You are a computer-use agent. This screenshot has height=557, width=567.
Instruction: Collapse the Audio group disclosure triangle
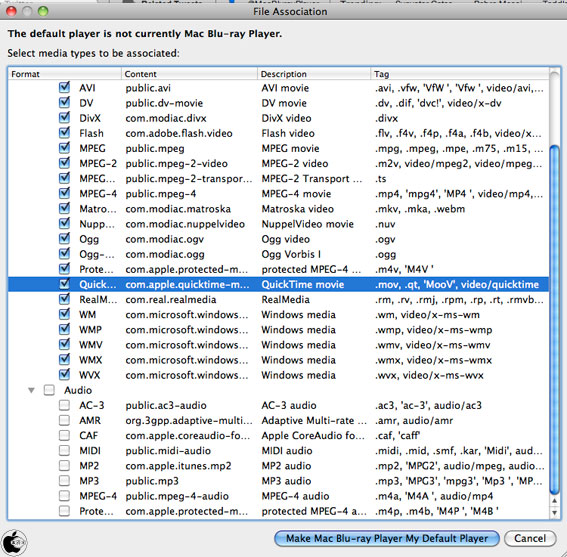click(x=31, y=390)
